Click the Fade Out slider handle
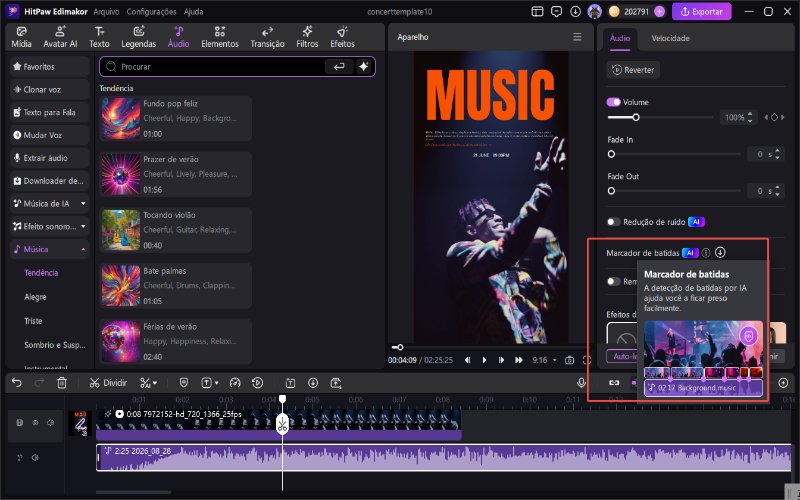 click(x=611, y=191)
